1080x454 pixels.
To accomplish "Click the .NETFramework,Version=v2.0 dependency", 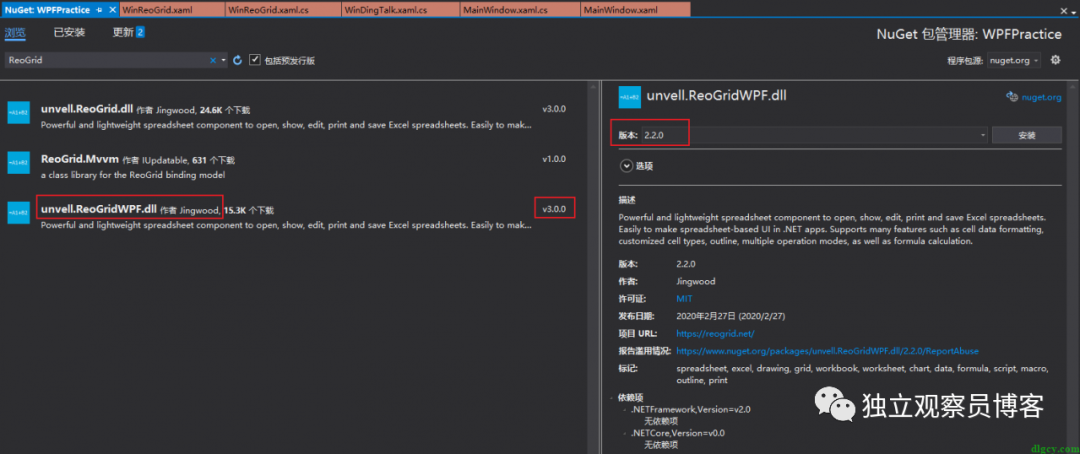I will [x=690, y=409].
